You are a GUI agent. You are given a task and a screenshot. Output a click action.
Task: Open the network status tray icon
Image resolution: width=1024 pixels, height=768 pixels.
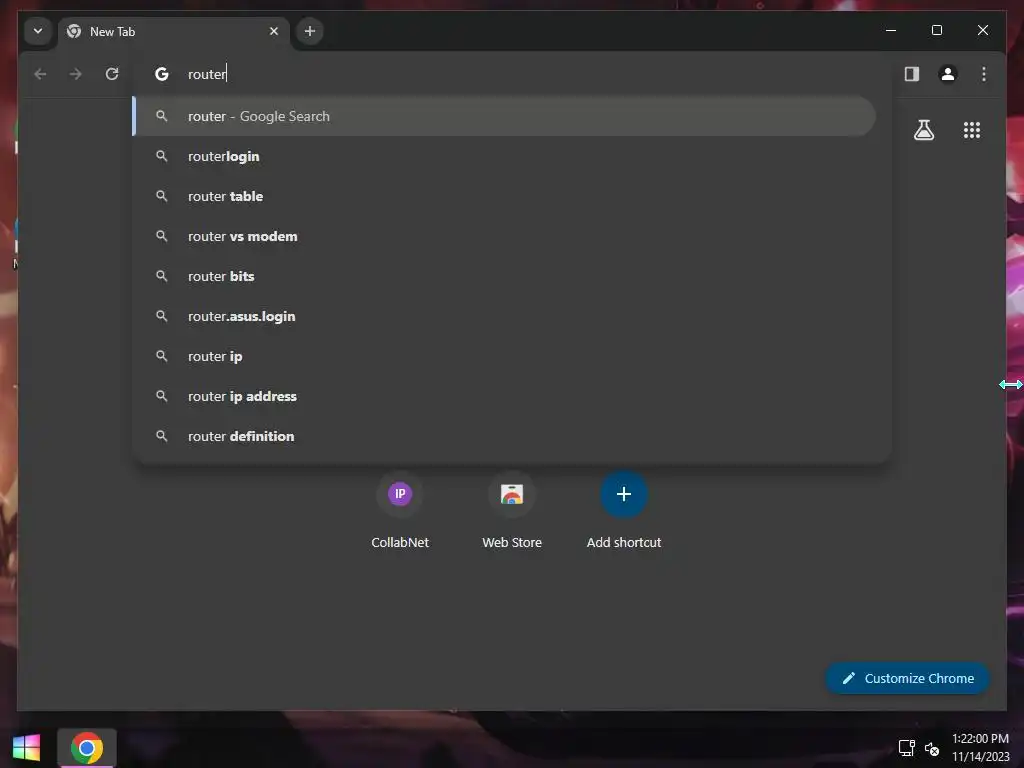pos(906,748)
